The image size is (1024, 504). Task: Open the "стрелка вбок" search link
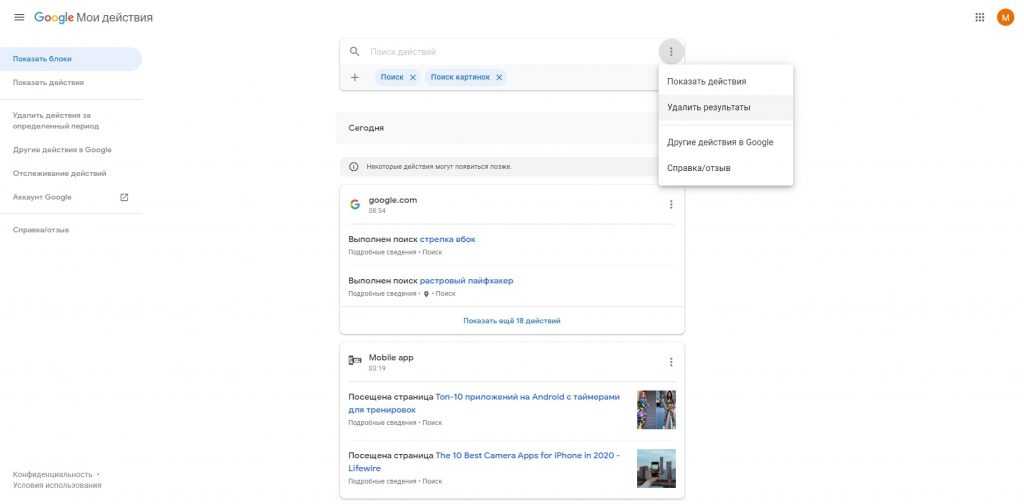click(x=447, y=240)
